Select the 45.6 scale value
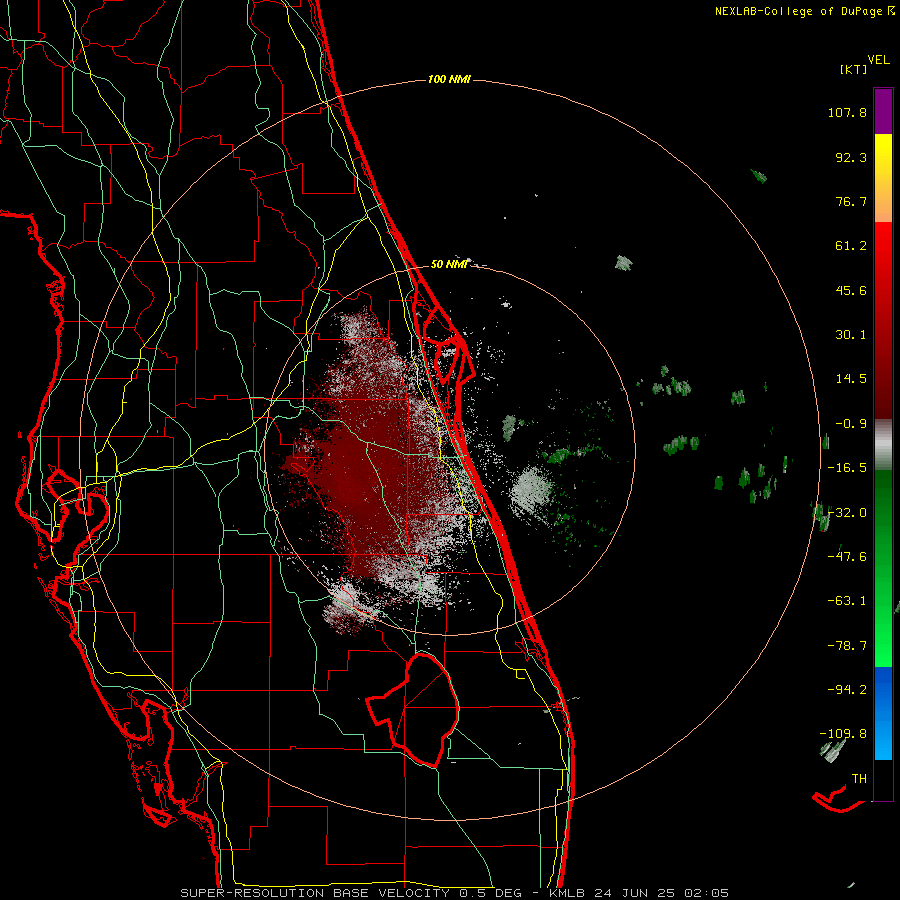This screenshot has width=900, height=900. 851,290
